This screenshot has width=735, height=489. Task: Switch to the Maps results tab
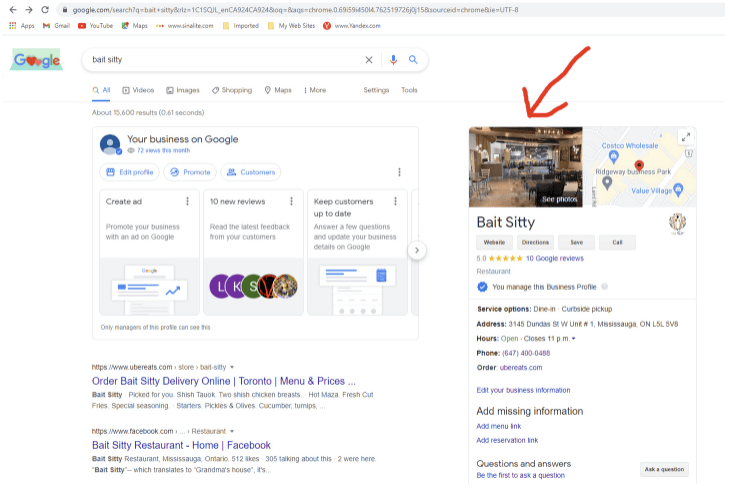278,90
